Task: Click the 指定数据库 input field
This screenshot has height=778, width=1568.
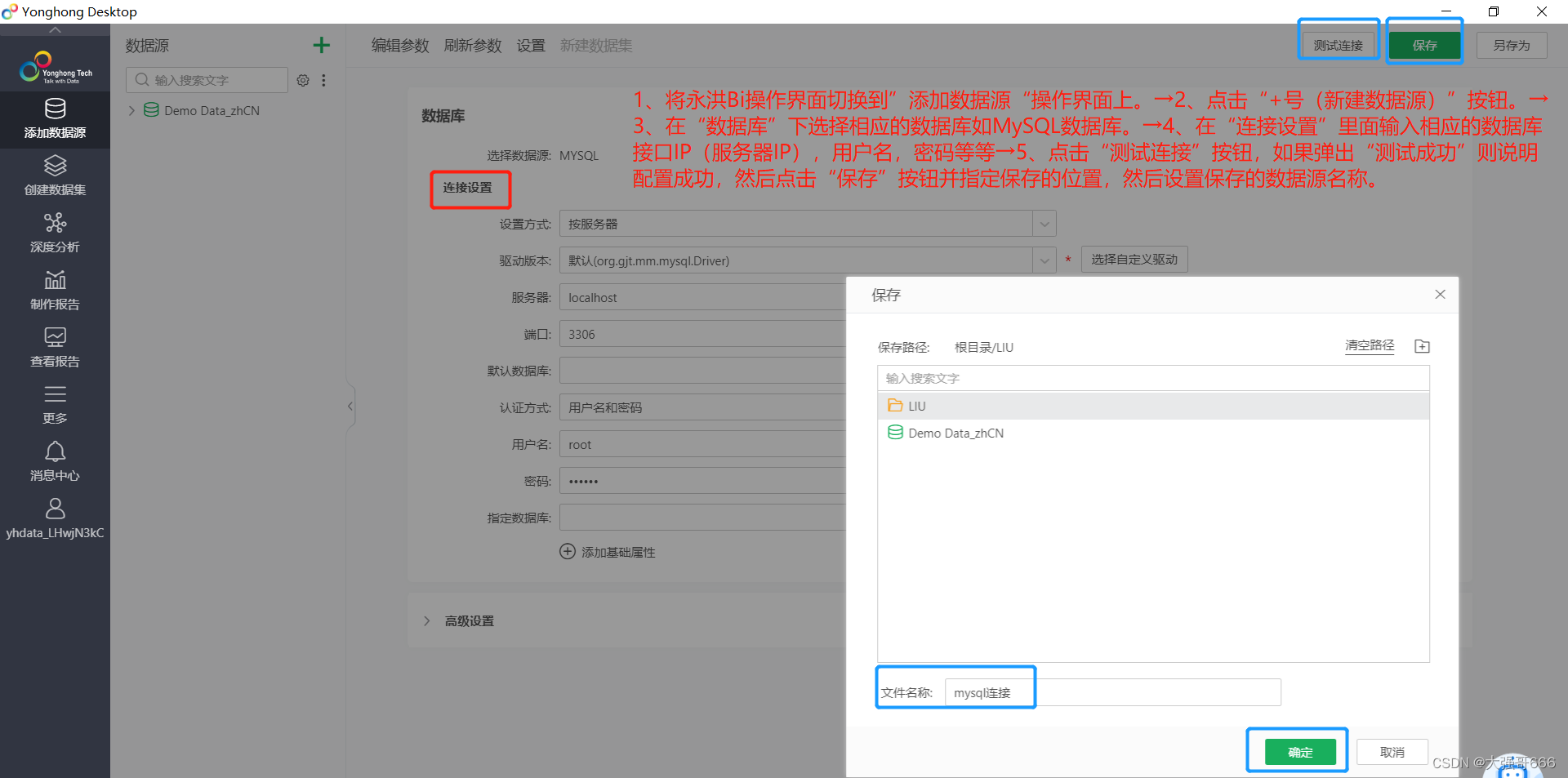Action: point(702,518)
